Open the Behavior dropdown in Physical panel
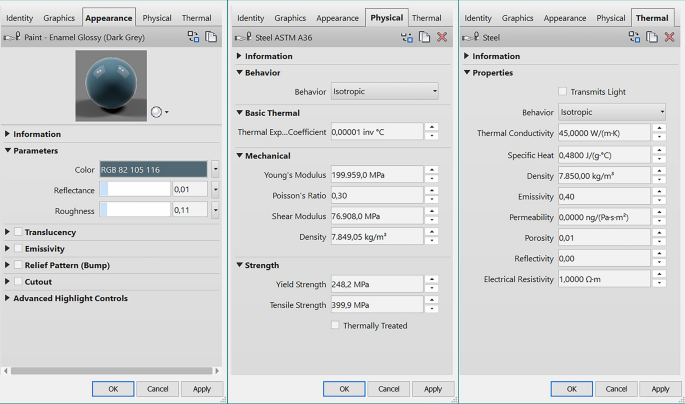The image size is (685, 404). (384, 92)
